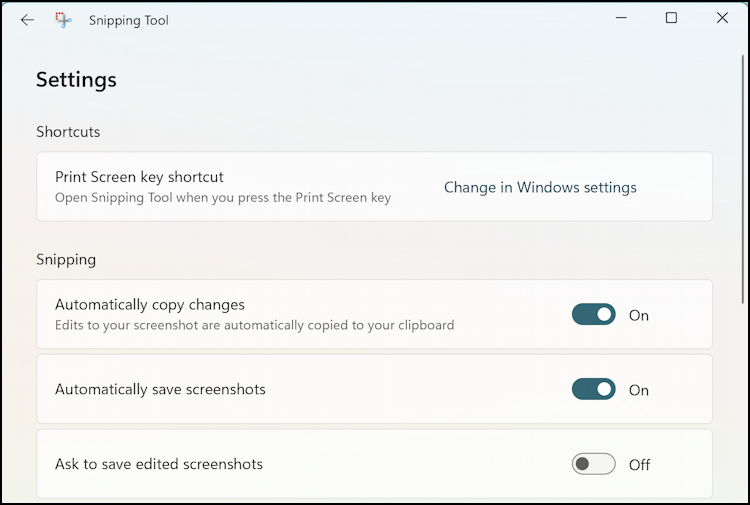Open the Change in Windows settings link

pos(540,187)
